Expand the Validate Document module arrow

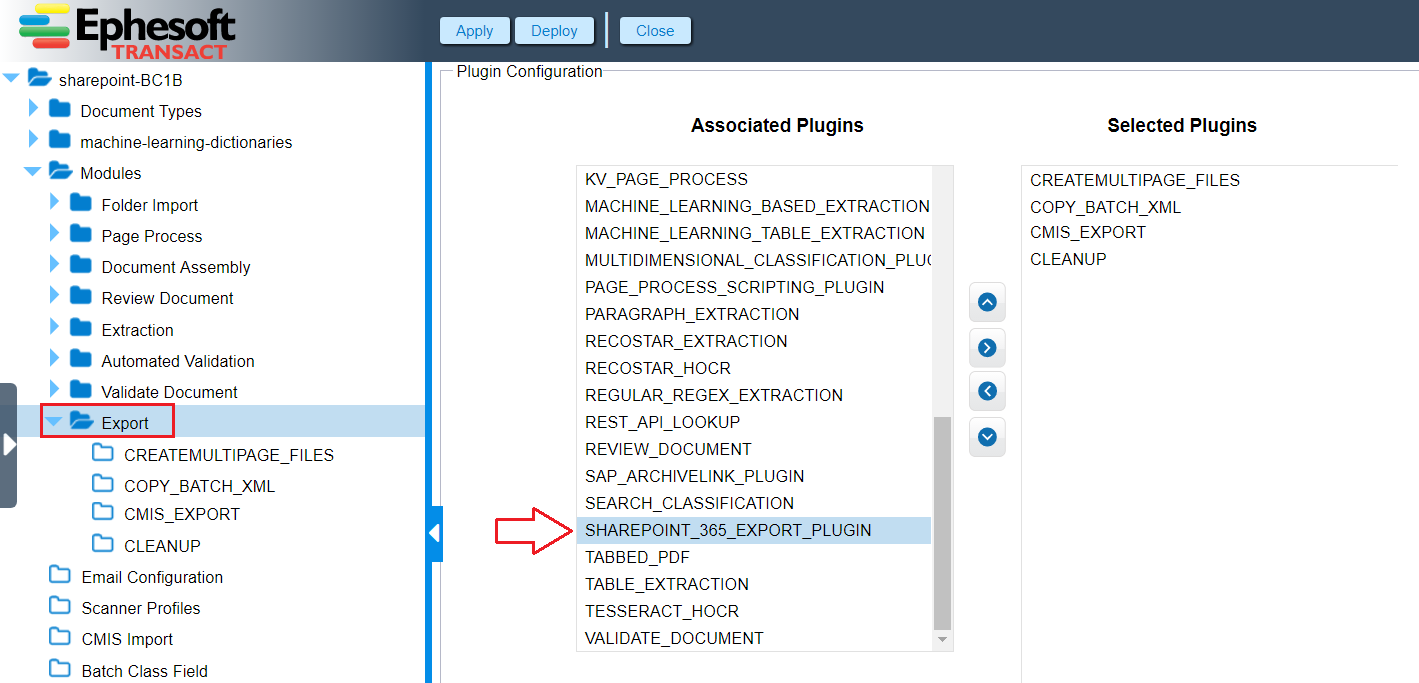[54, 390]
